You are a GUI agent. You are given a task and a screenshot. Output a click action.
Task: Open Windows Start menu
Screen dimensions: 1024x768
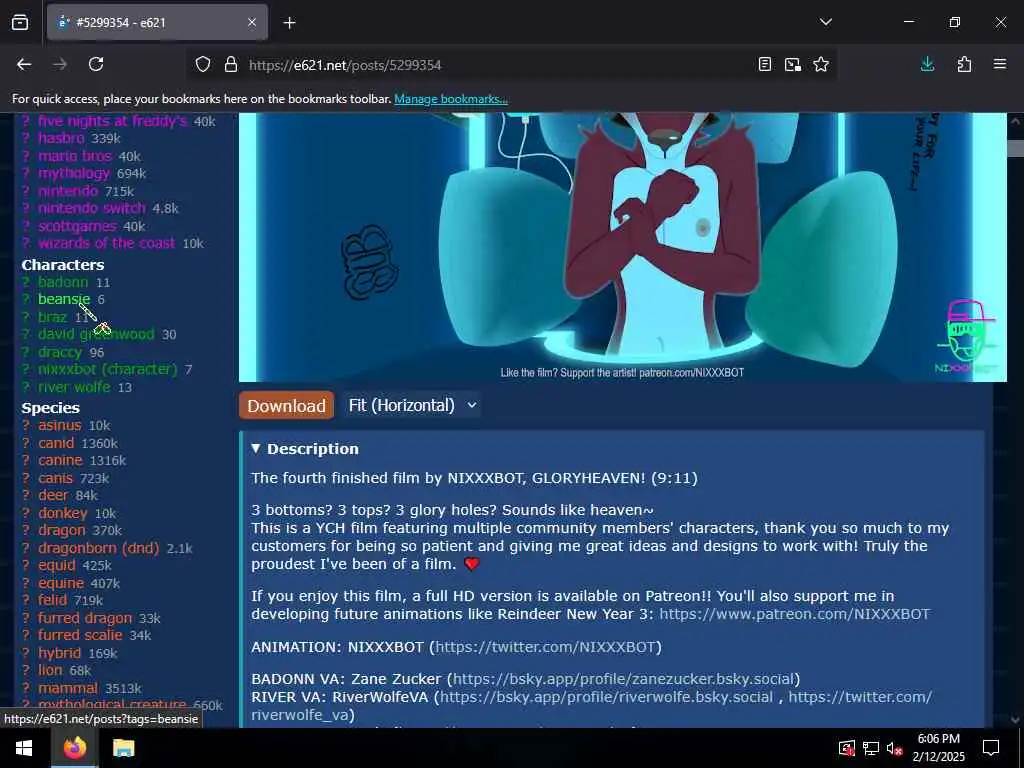(x=24, y=748)
